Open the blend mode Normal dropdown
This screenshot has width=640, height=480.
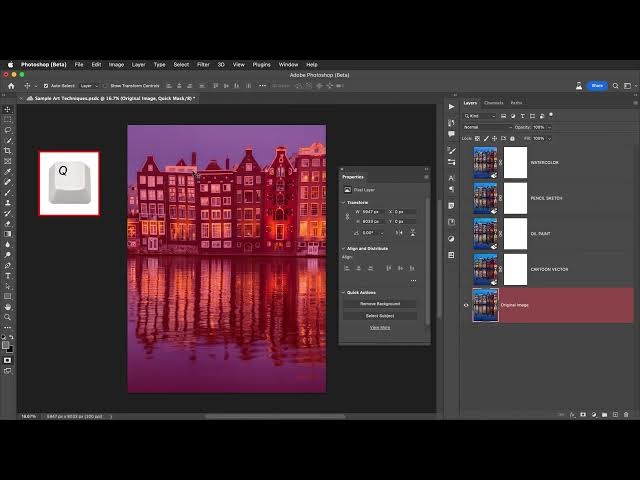(x=486, y=127)
